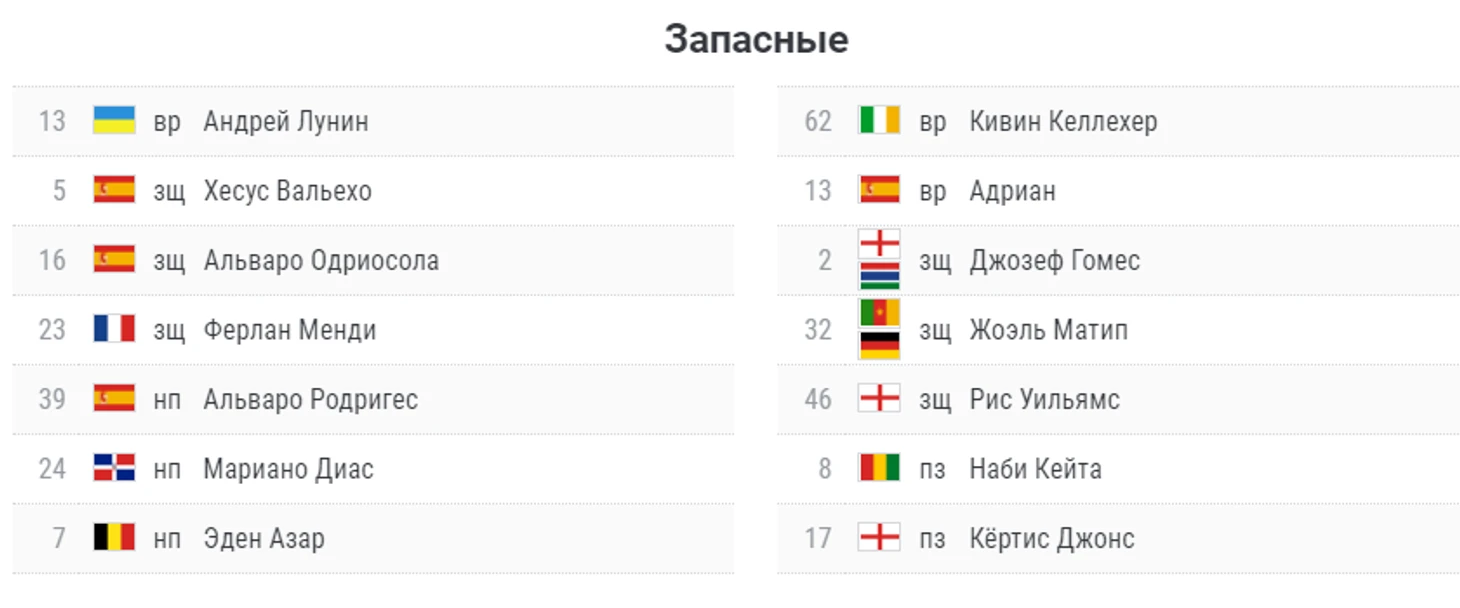
Task: Open player link Адриан
Action: 1012,190
